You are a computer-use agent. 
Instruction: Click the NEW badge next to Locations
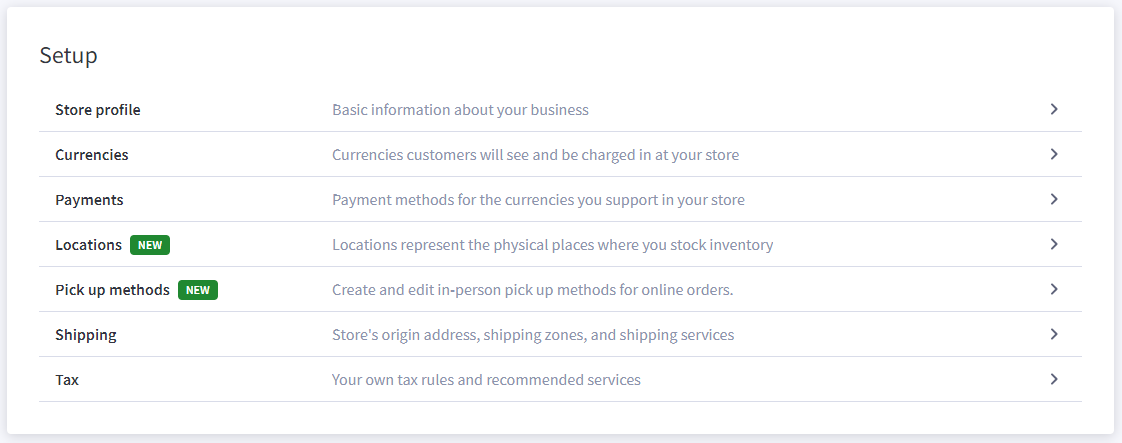pos(150,245)
